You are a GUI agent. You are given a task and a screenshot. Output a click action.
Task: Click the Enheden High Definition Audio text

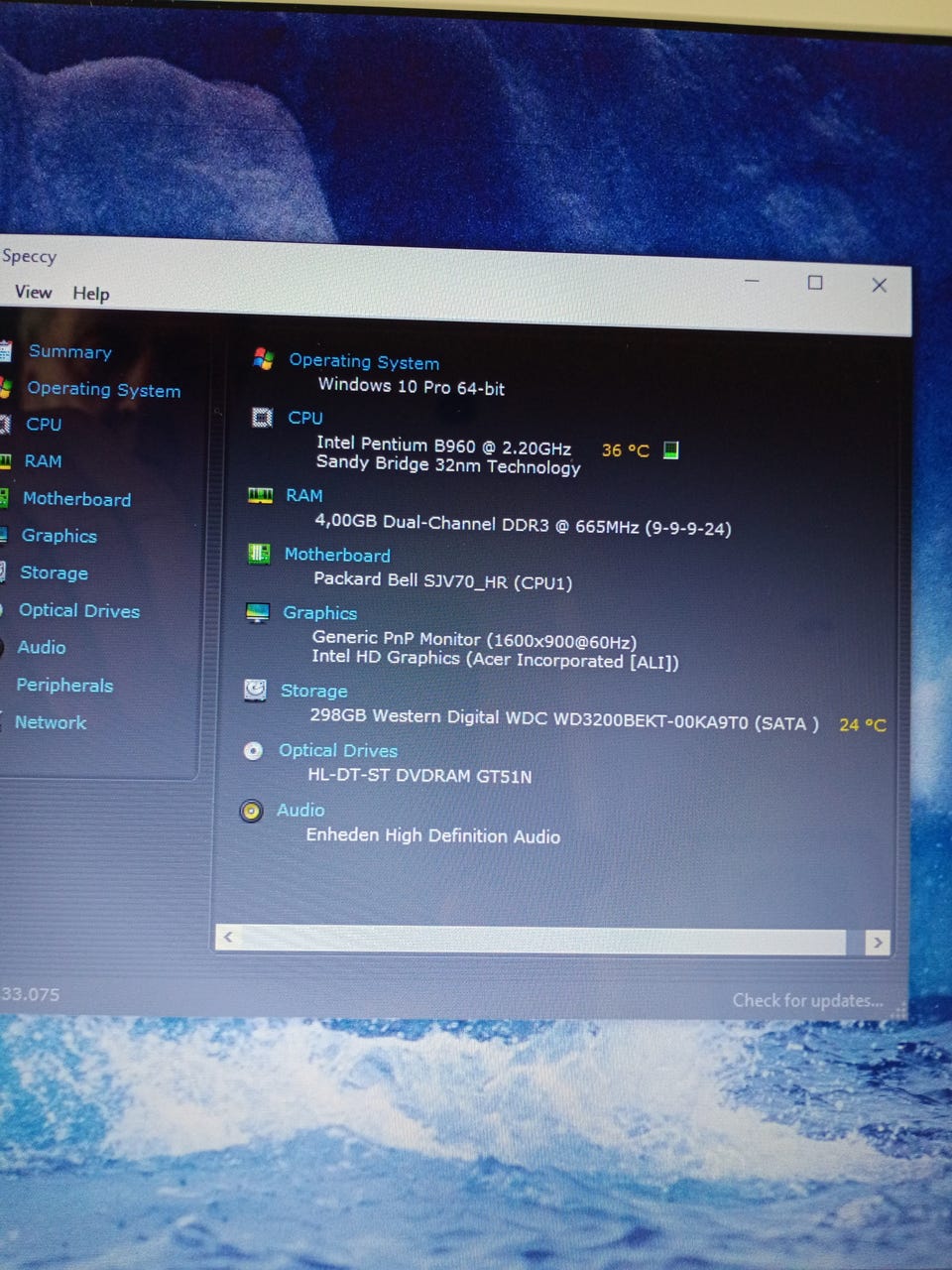pos(433,835)
